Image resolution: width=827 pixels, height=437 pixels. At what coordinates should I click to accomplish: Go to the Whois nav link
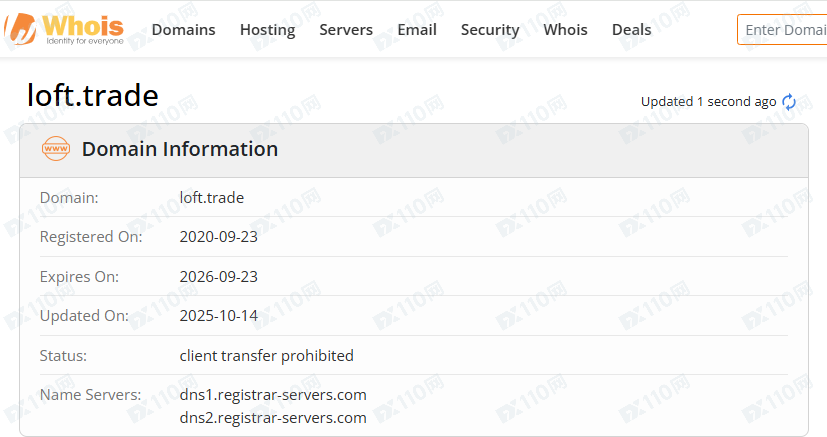pyautogui.click(x=566, y=30)
